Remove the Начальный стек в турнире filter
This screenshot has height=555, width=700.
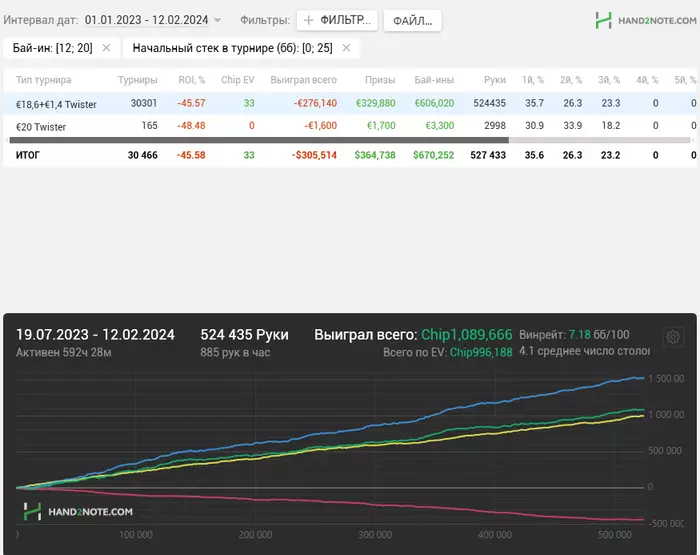click(346, 48)
